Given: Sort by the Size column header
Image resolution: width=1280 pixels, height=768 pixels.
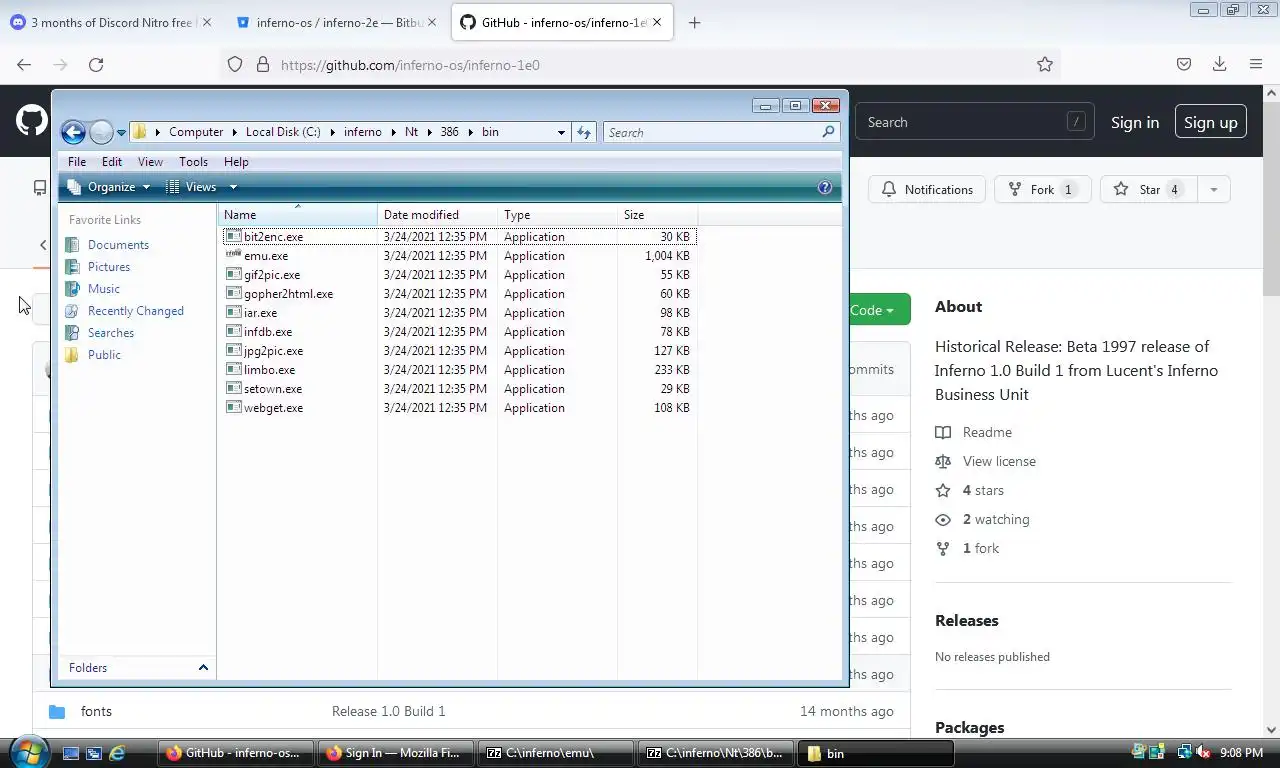Looking at the screenshot, I should (658, 215).
